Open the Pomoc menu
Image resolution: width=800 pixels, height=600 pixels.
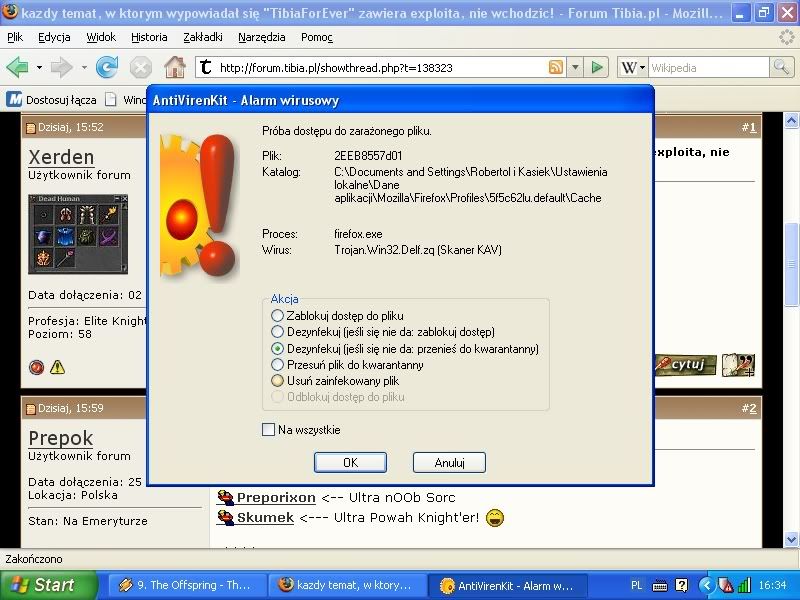click(x=317, y=37)
